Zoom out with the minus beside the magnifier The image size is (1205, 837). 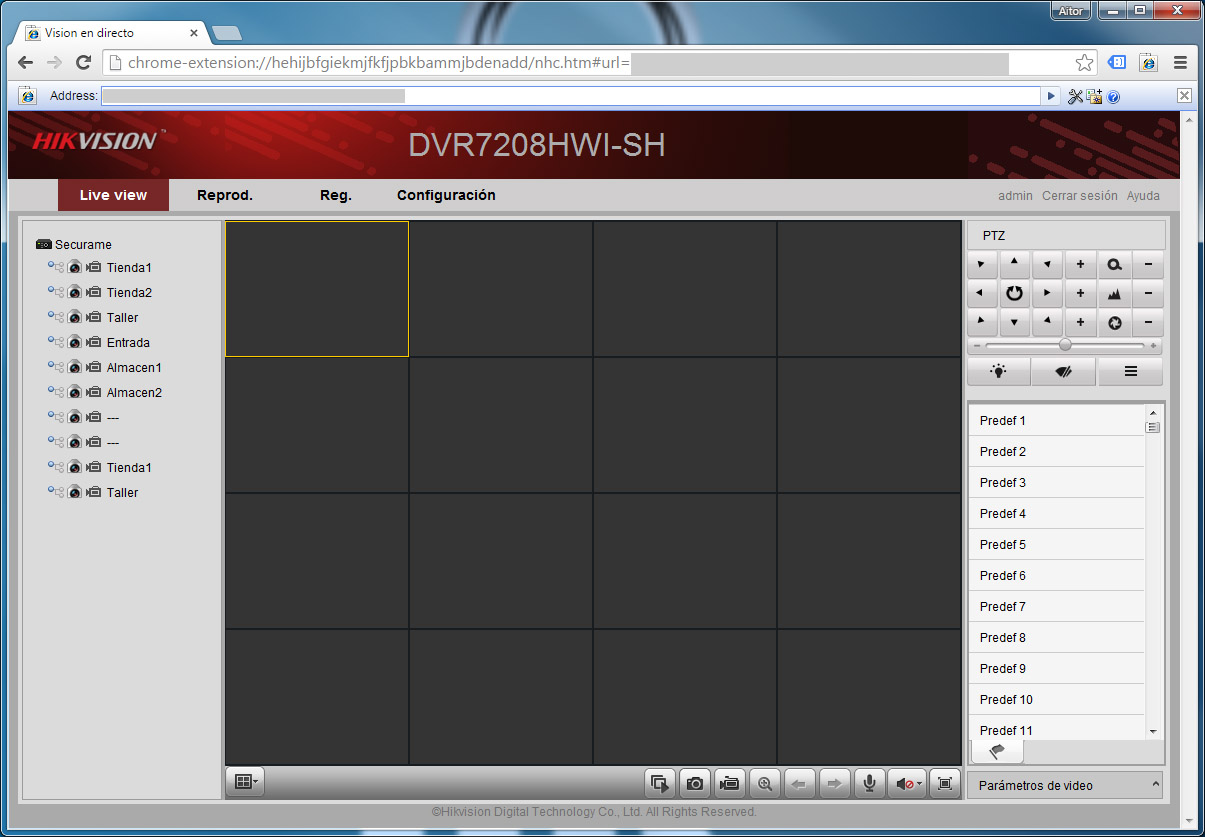coord(1148,265)
